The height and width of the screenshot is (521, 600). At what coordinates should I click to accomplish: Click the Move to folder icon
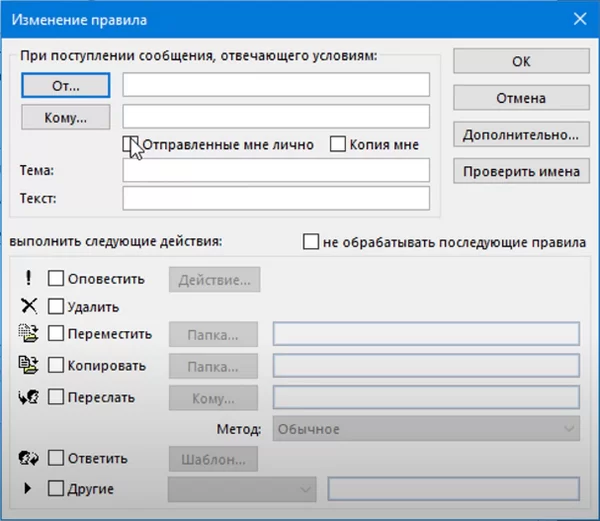(x=28, y=333)
